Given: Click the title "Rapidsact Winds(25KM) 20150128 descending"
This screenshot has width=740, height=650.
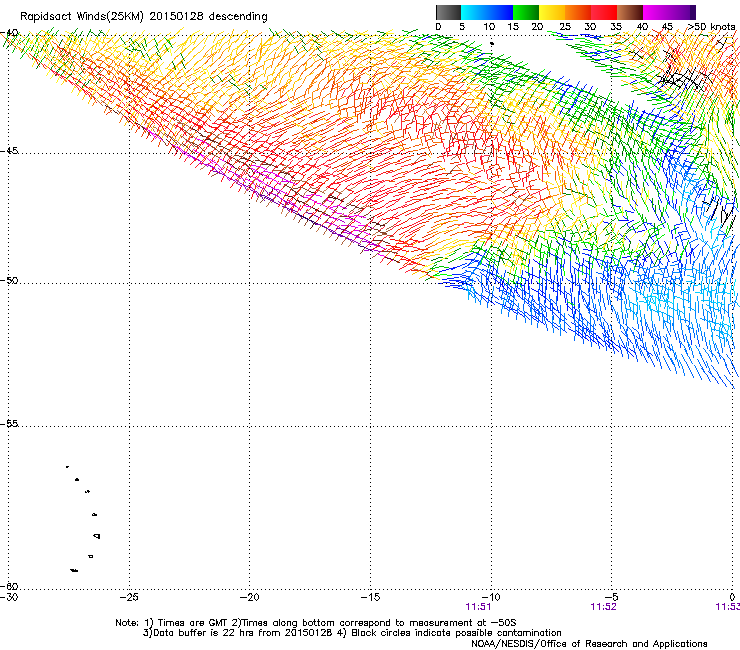Looking at the screenshot, I should coord(143,17).
